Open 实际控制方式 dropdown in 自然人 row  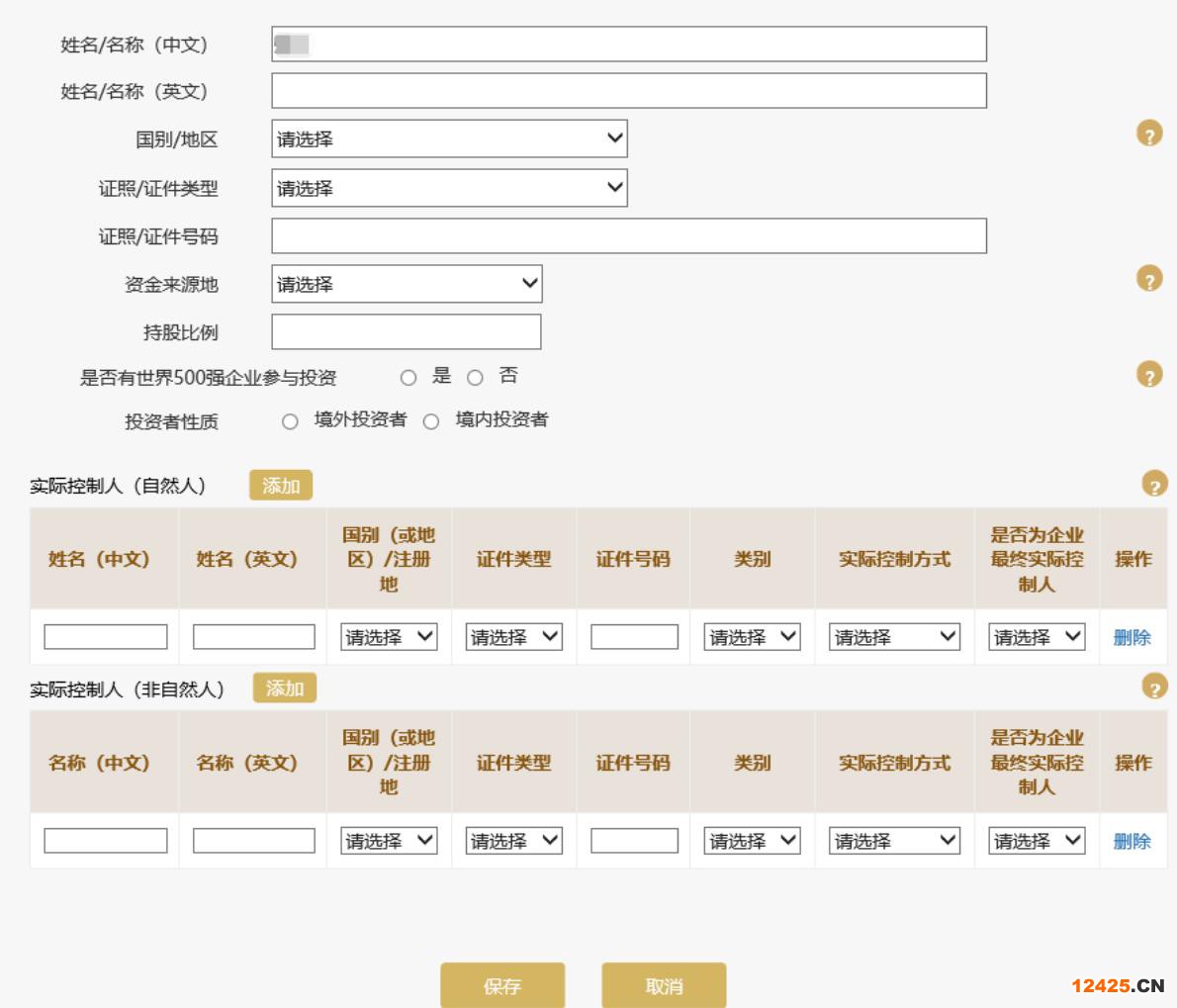(x=894, y=637)
